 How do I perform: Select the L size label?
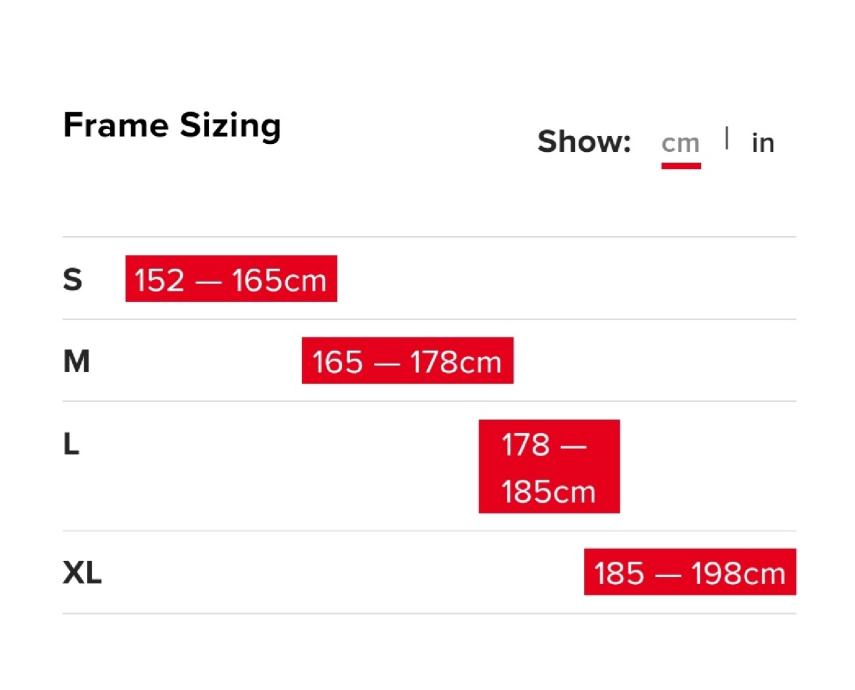point(71,444)
